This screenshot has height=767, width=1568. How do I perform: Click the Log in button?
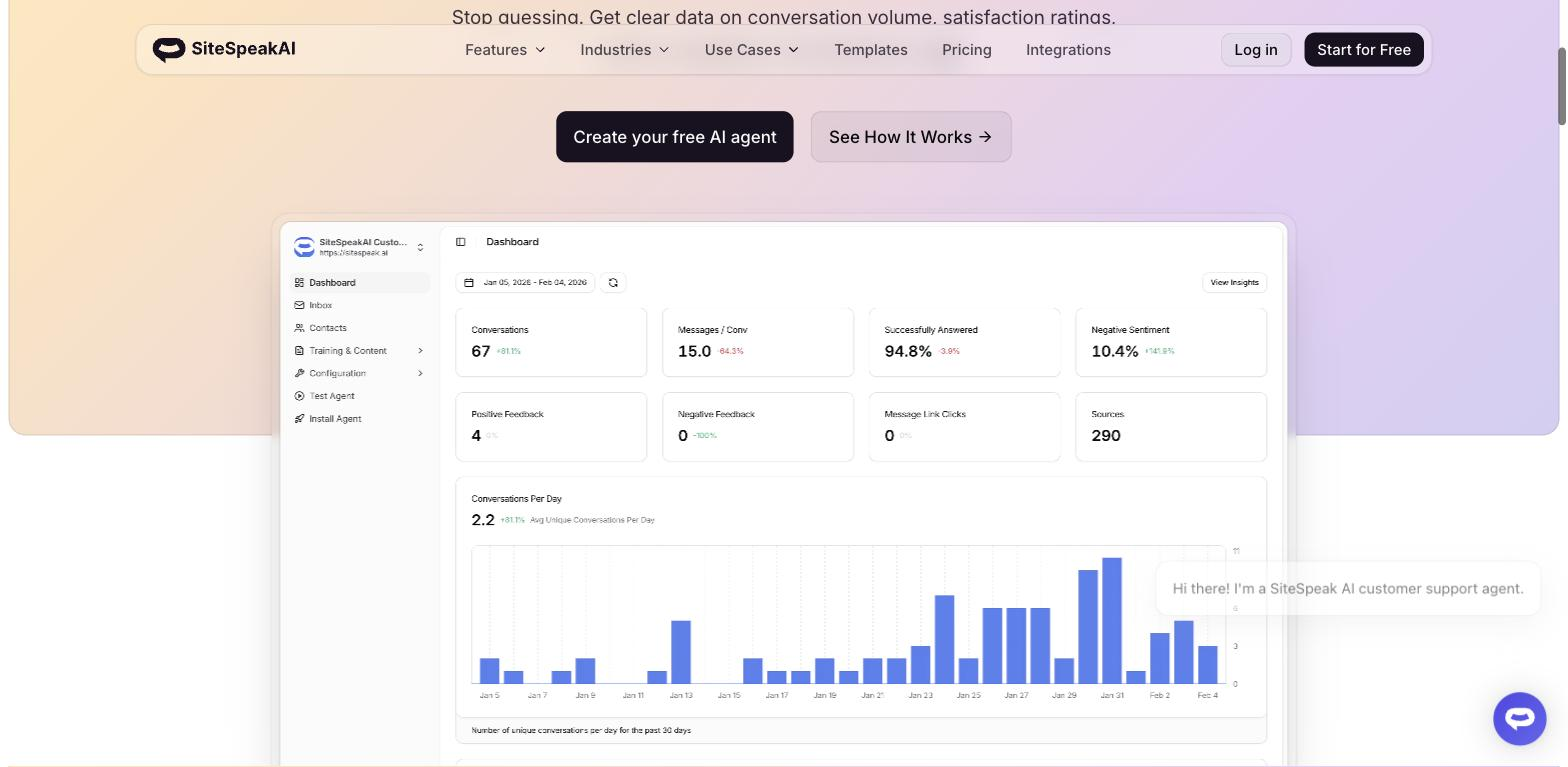point(1256,50)
